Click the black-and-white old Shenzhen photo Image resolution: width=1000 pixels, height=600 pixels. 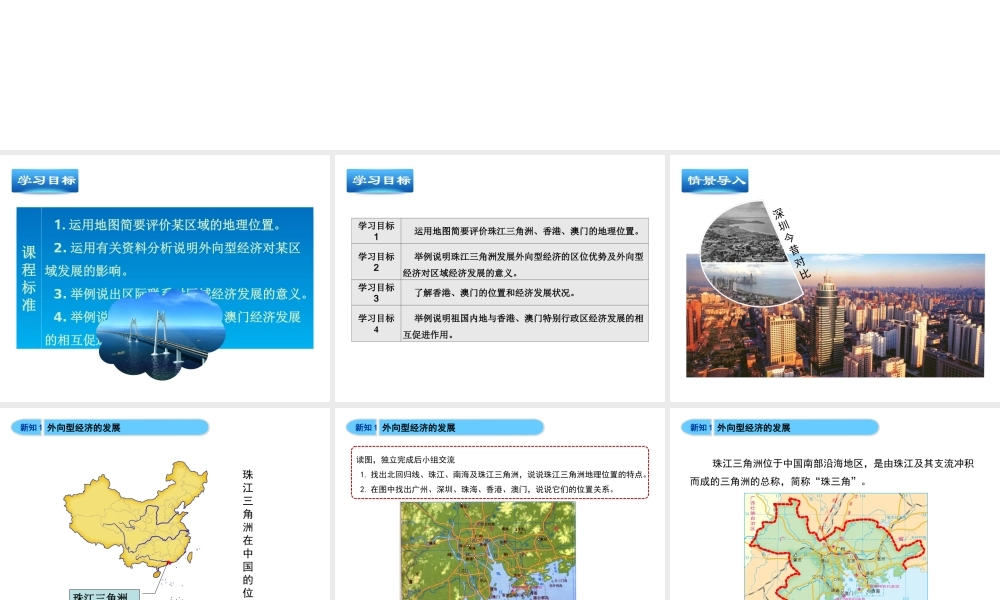(x=742, y=233)
